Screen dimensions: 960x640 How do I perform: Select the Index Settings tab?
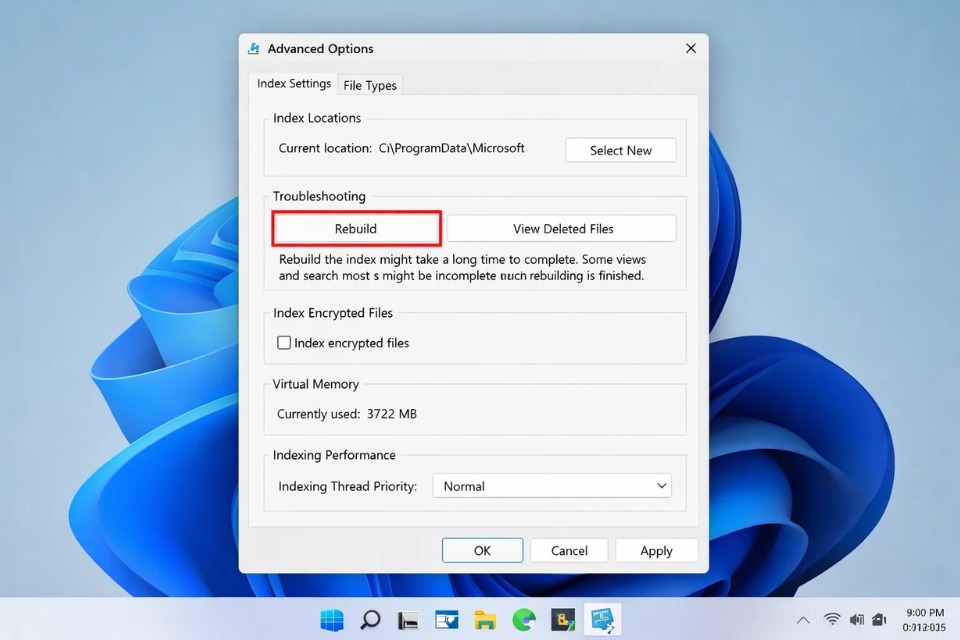(292, 84)
